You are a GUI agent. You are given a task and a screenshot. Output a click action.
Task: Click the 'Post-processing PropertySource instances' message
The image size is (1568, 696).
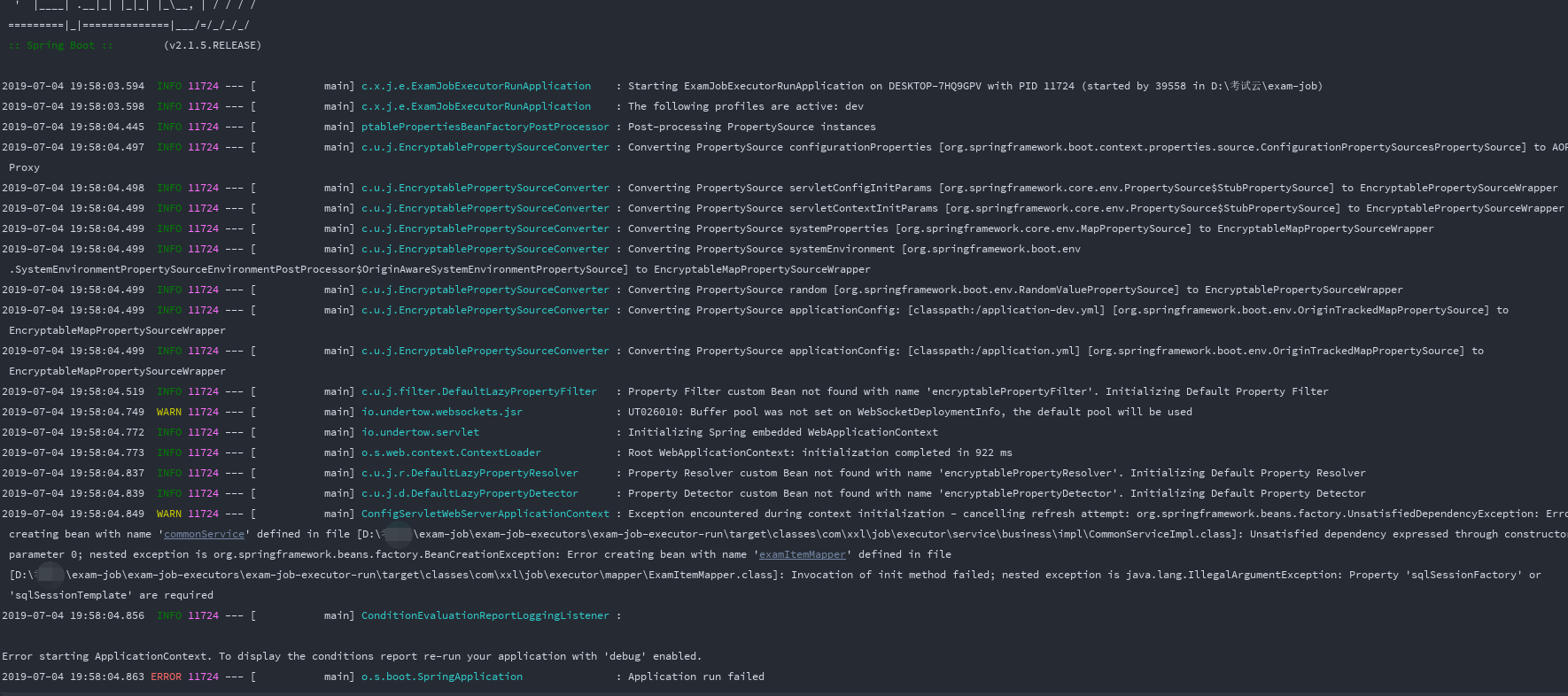(x=751, y=127)
